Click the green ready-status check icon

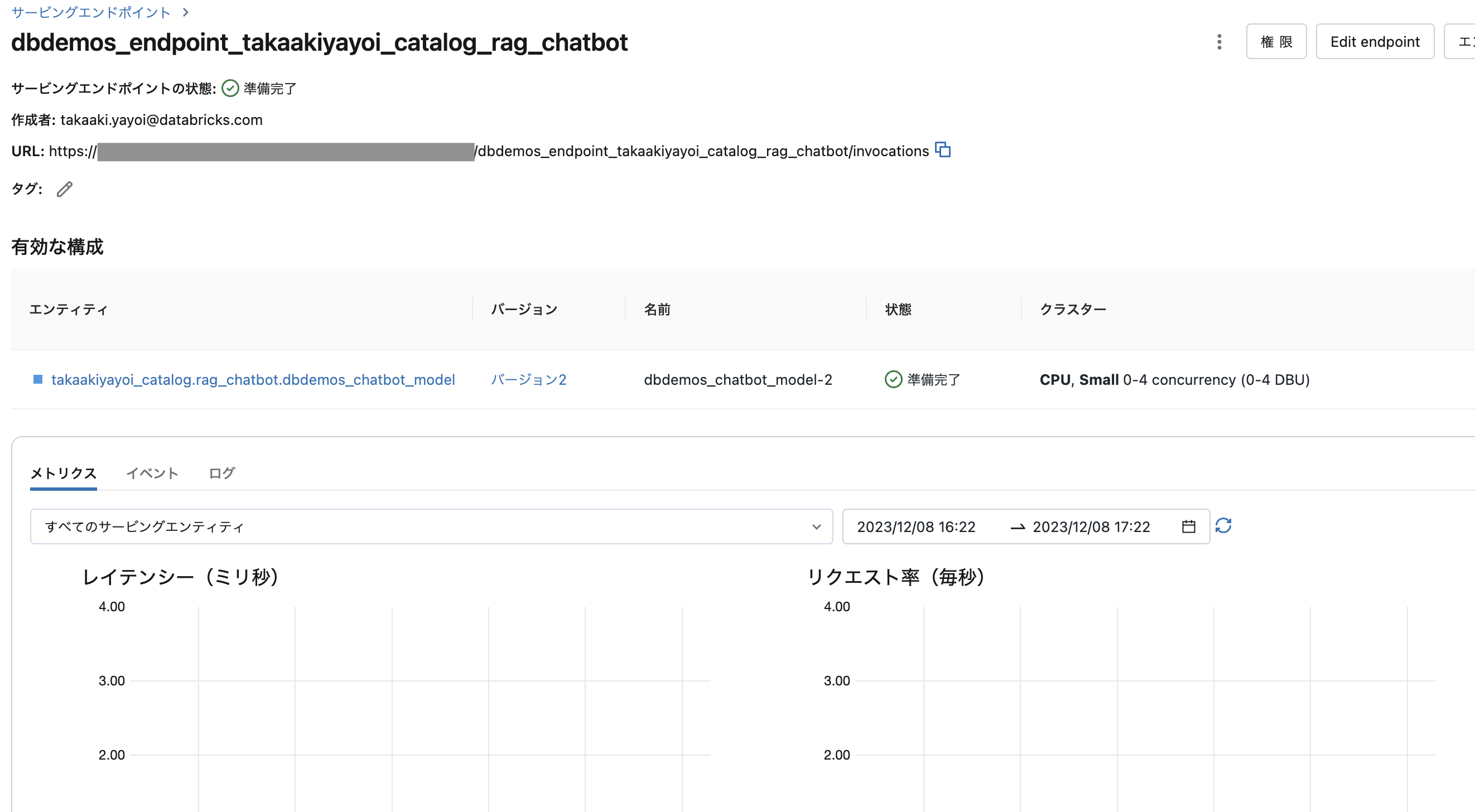[x=230, y=88]
